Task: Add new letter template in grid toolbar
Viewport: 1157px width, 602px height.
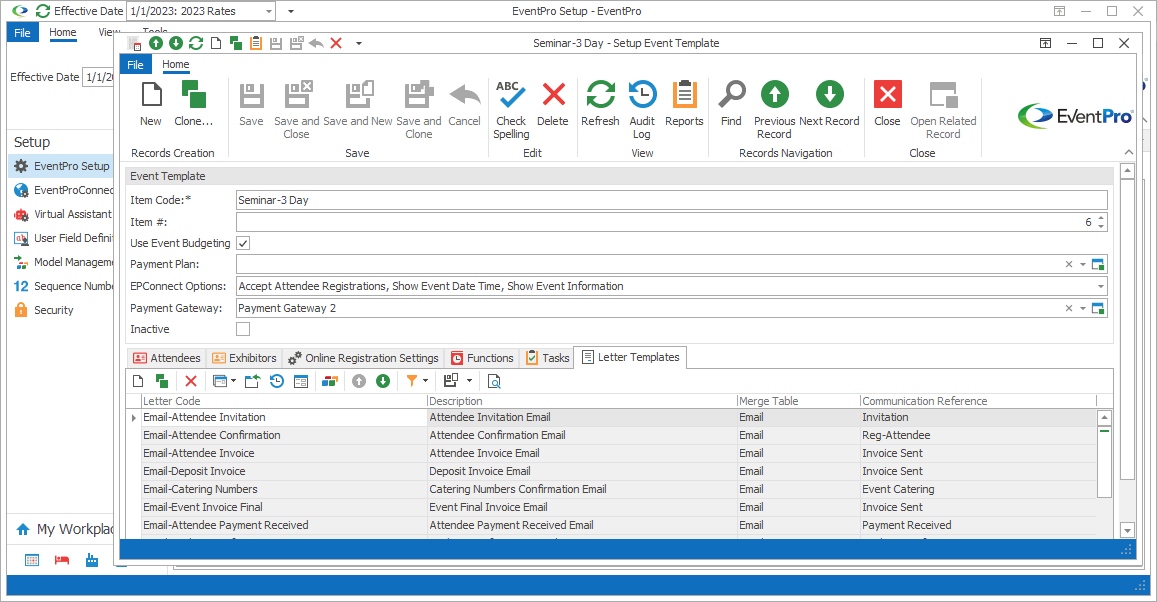Action: (x=138, y=381)
